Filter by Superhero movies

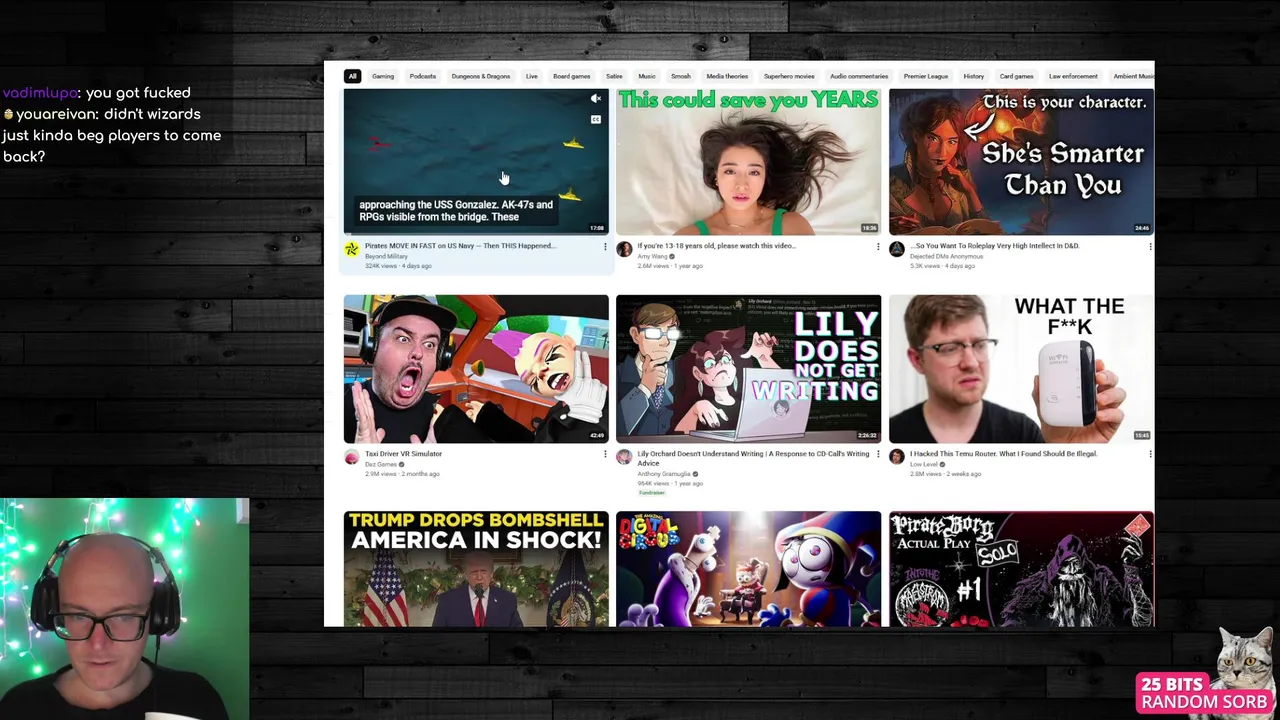[x=789, y=76]
